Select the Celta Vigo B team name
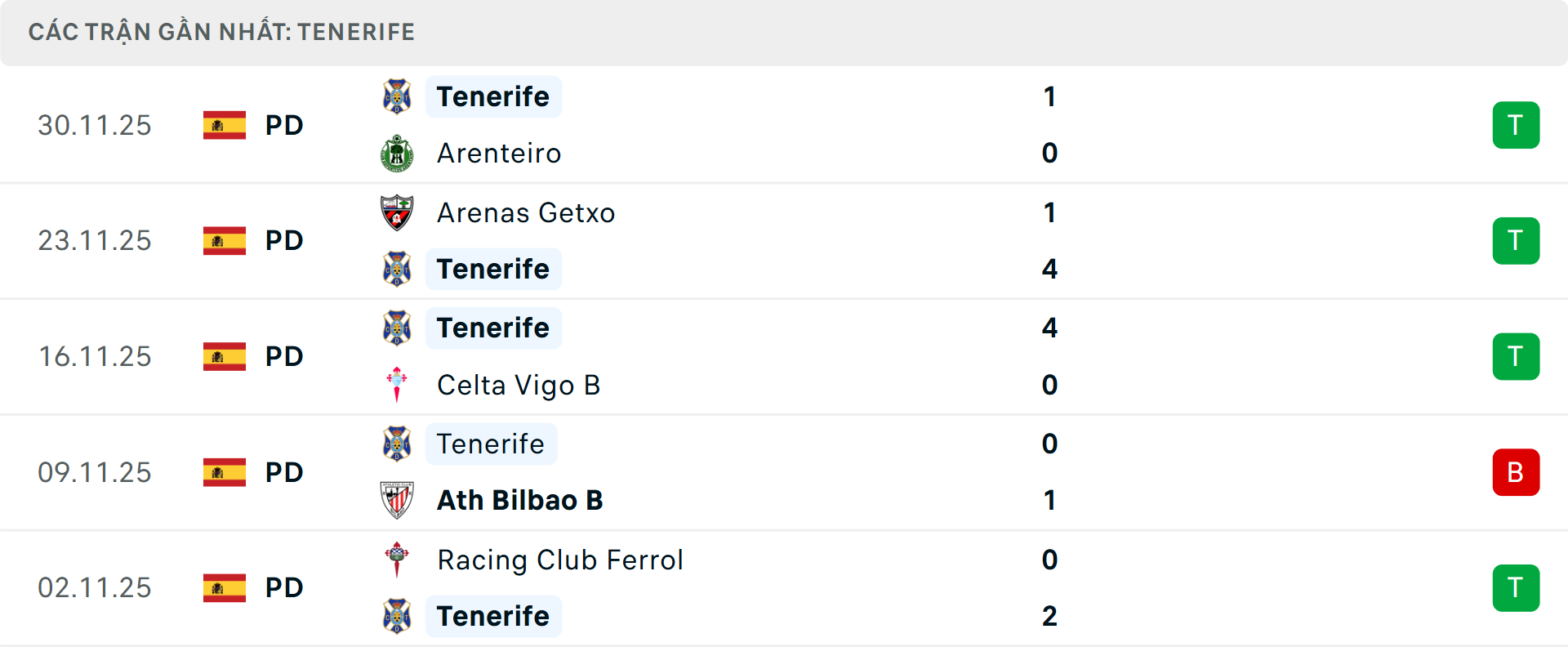Screen dimensions: 1568x647 (x=519, y=385)
